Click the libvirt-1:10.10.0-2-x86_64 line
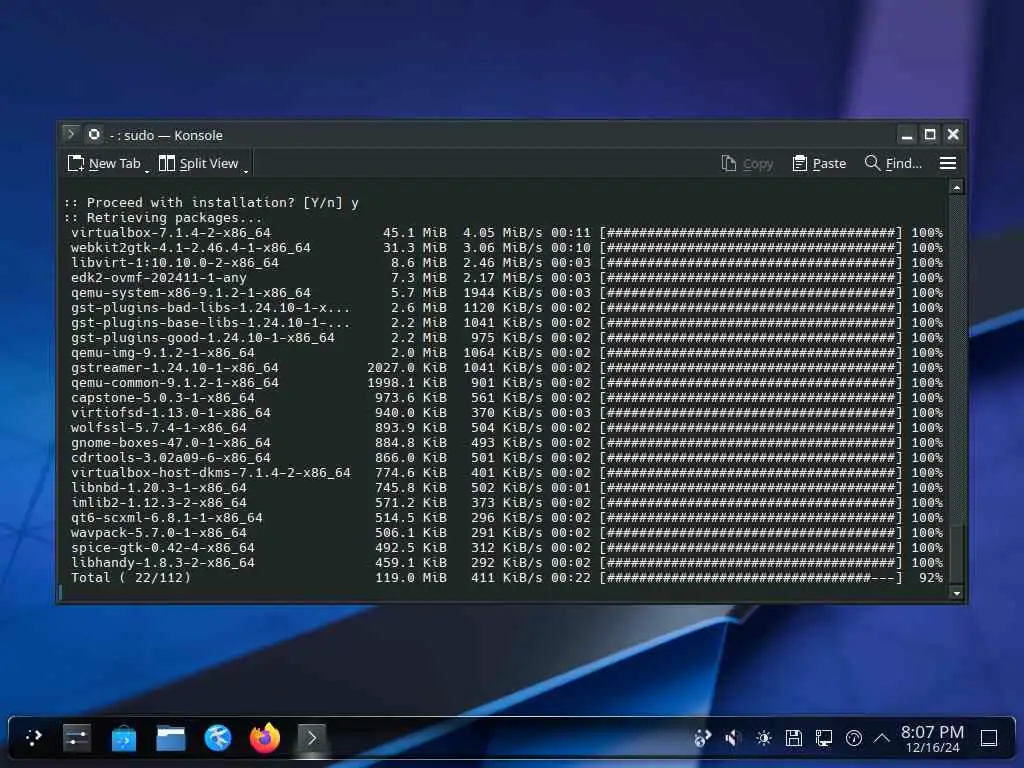This screenshot has width=1024, height=768. 506,263
